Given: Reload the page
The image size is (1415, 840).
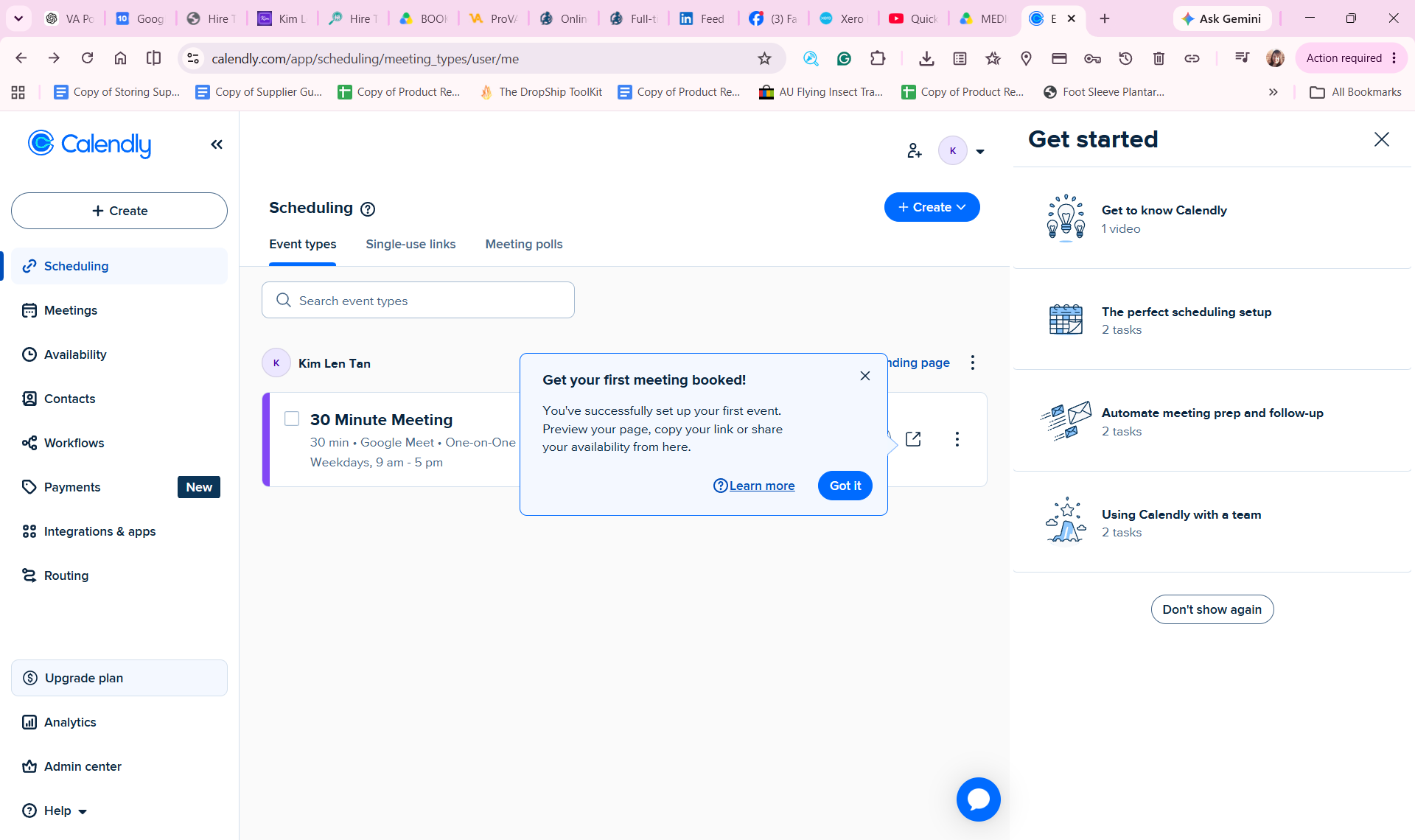Looking at the screenshot, I should pos(87,58).
